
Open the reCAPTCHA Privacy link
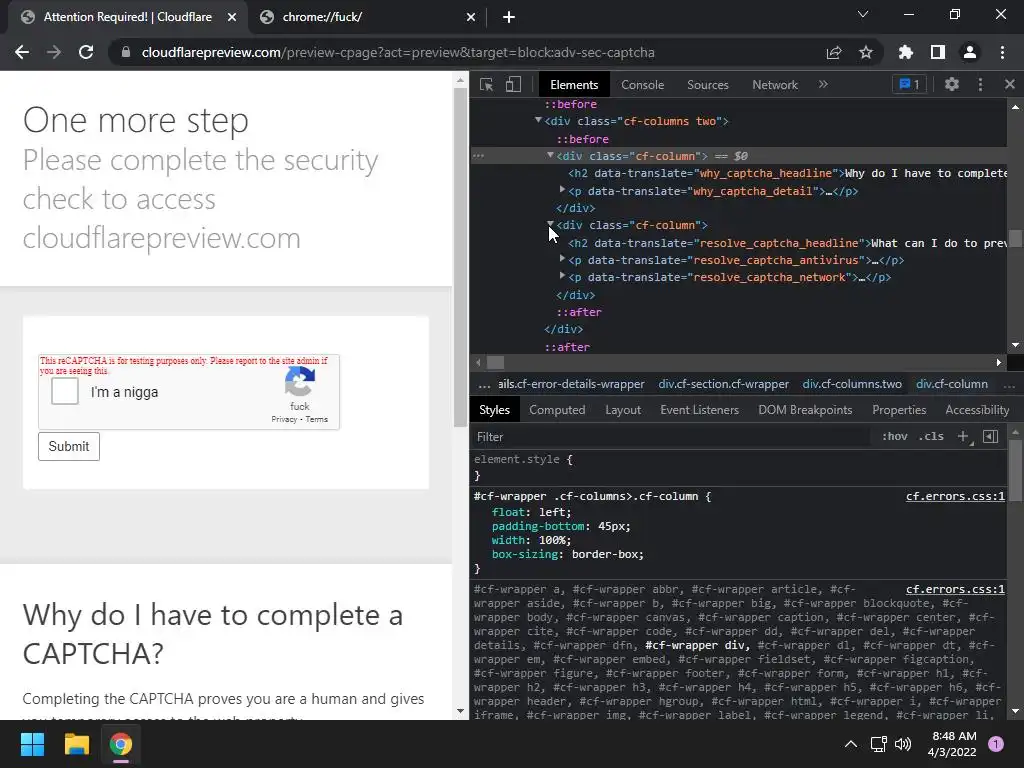284,419
